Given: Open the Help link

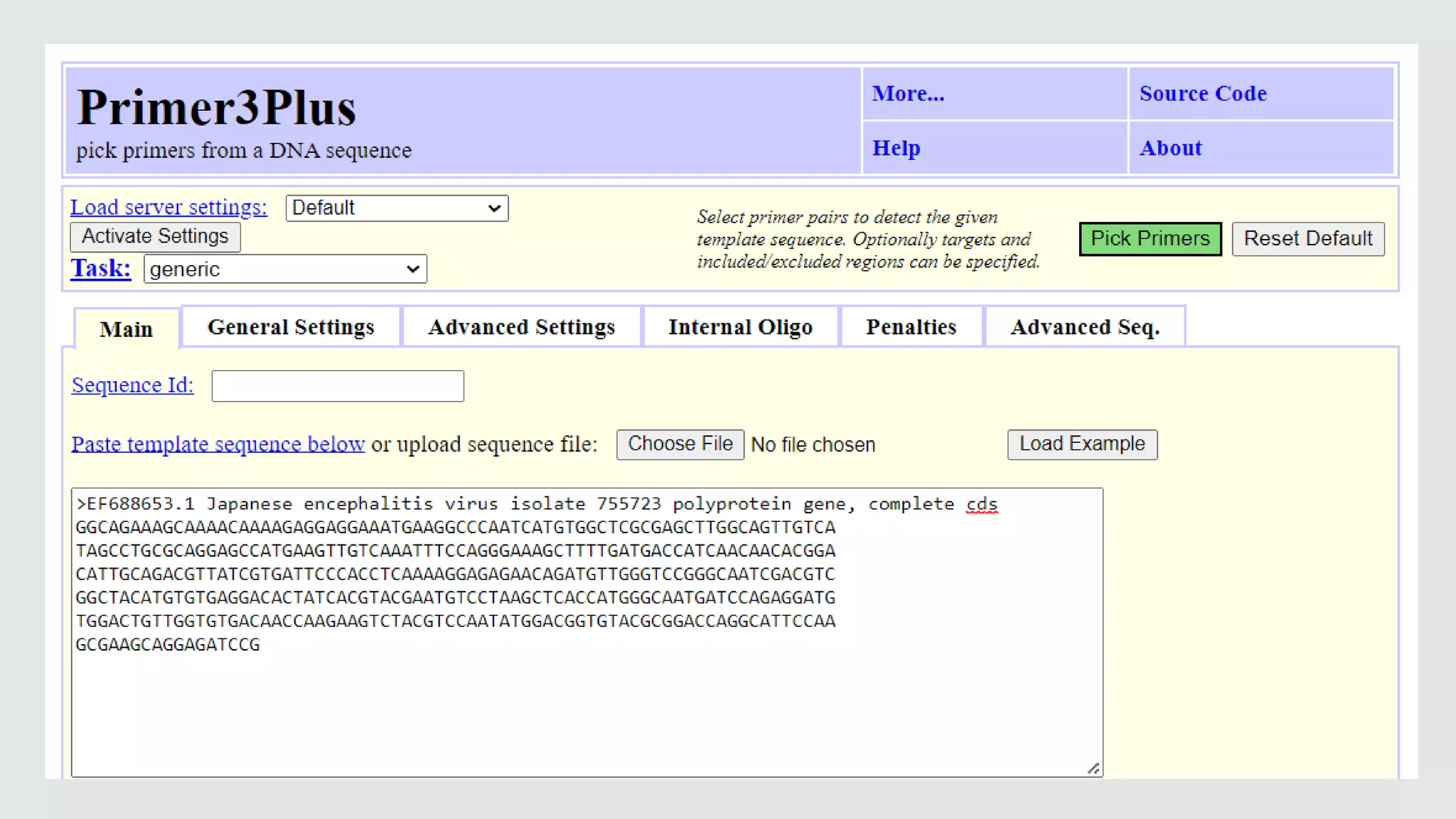Looking at the screenshot, I should click(896, 148).
